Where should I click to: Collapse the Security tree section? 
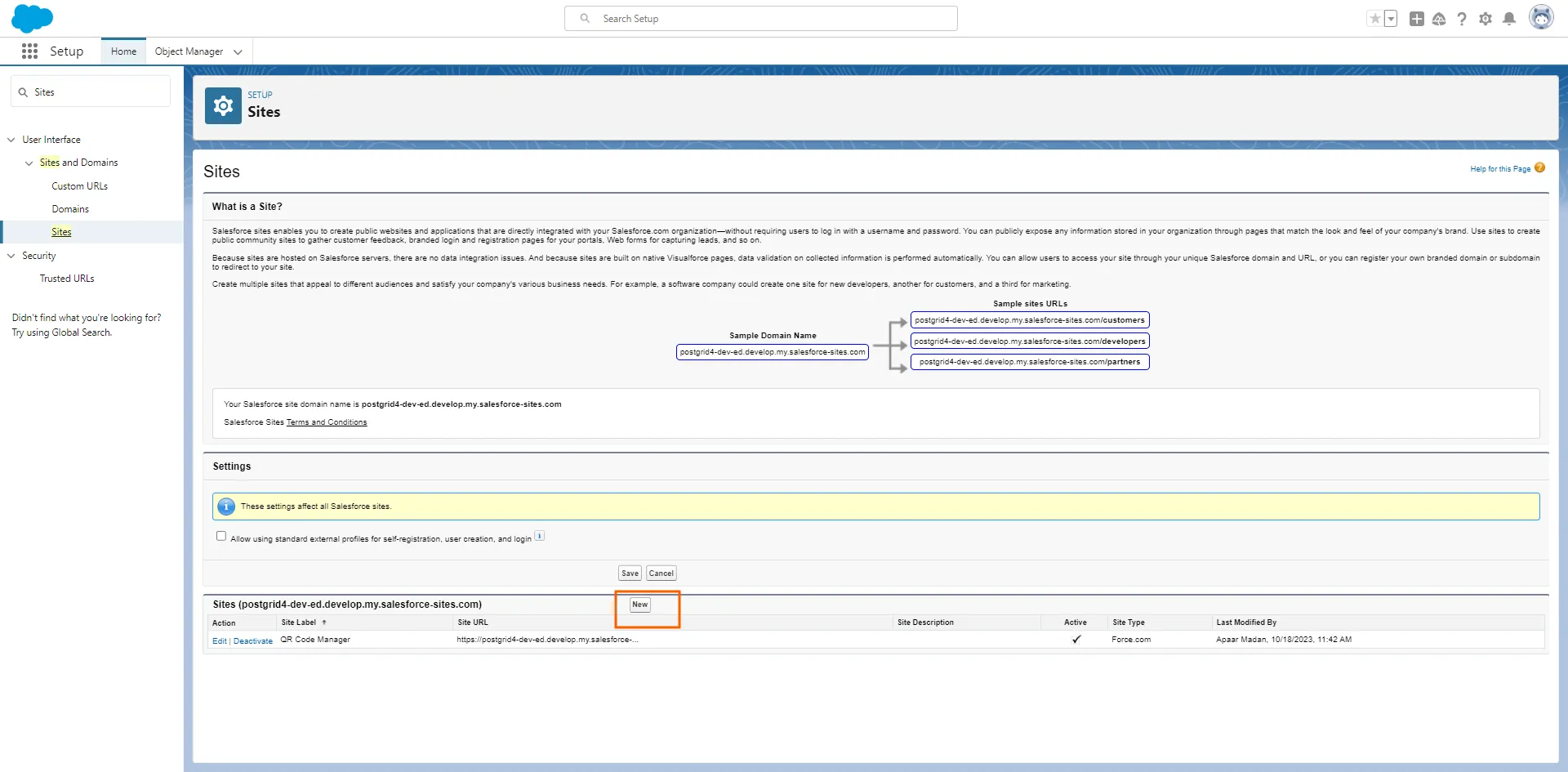click(11, 256)
